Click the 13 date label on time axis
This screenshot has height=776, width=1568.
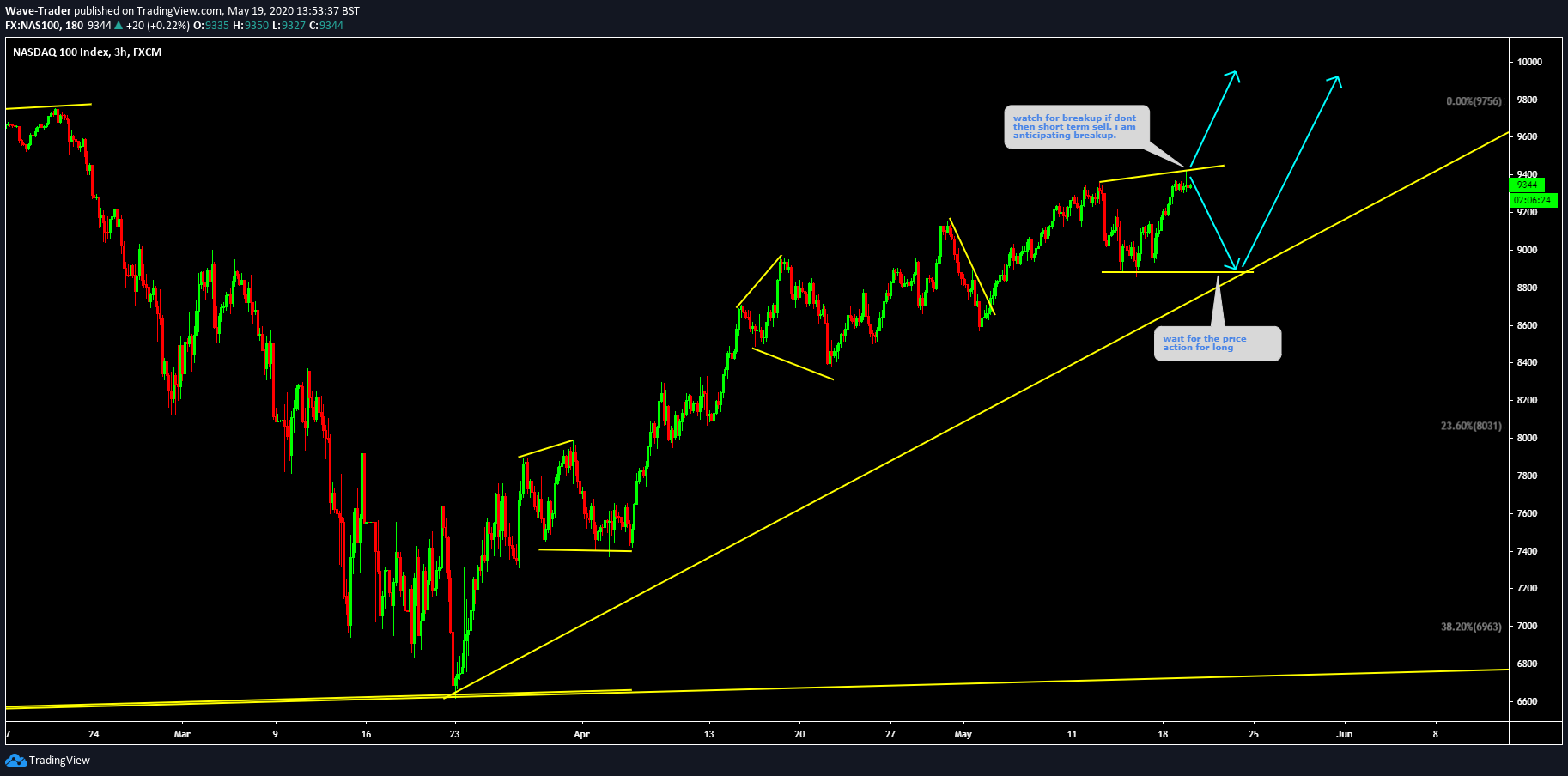[708, 734]
